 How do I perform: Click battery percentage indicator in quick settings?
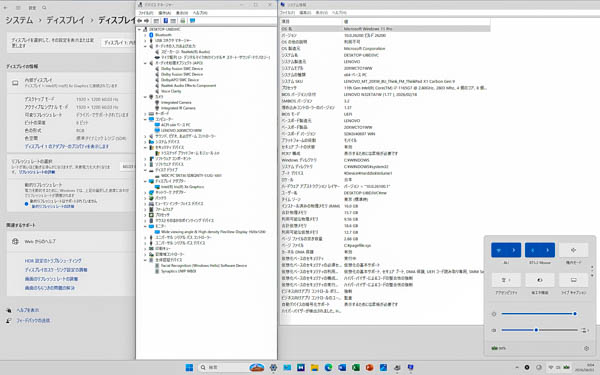coord(498,348)
